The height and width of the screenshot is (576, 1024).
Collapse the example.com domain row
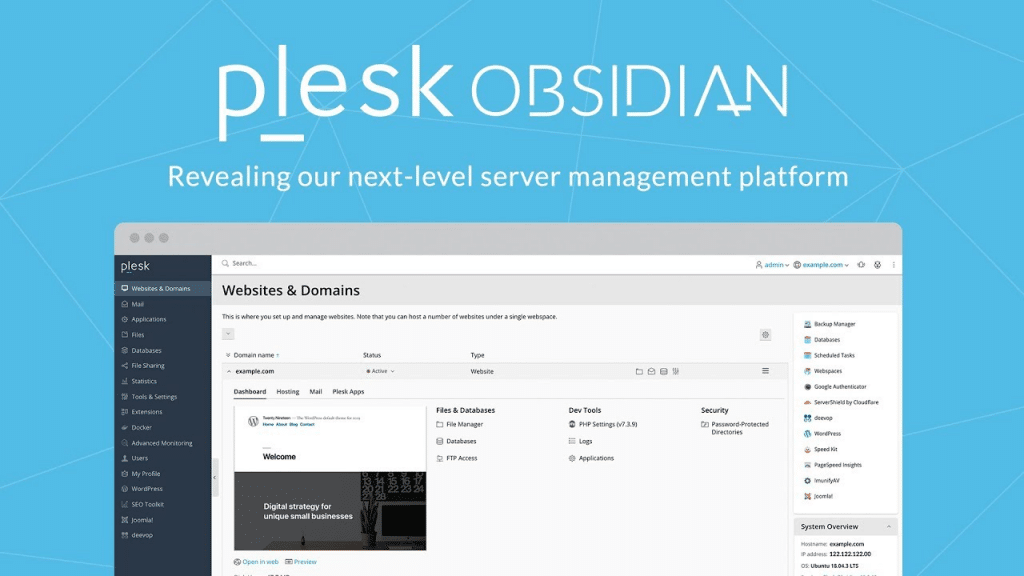point(227,371)
